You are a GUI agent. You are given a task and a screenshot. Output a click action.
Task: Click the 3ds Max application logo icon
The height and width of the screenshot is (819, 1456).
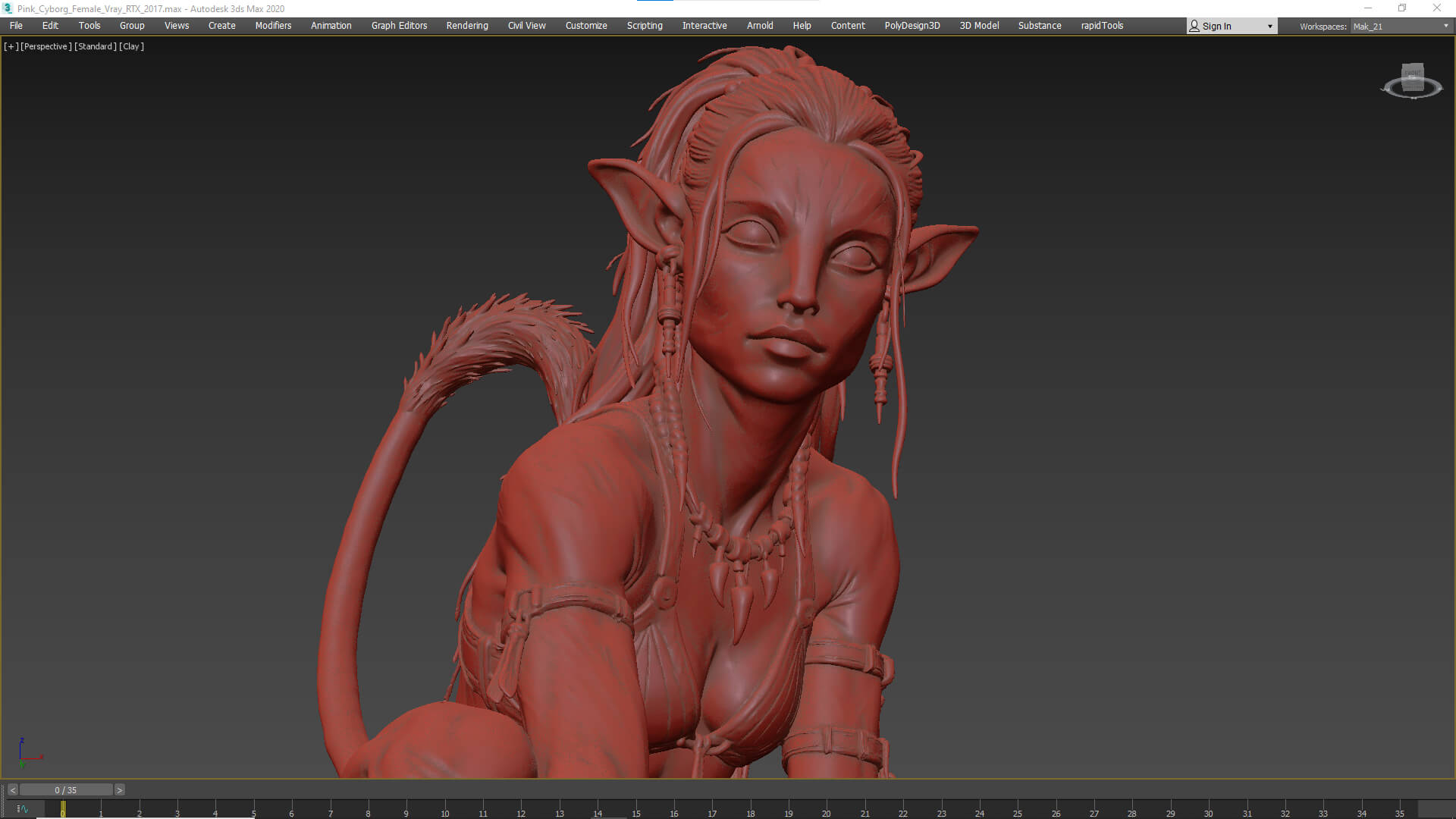tap(8, 8)
